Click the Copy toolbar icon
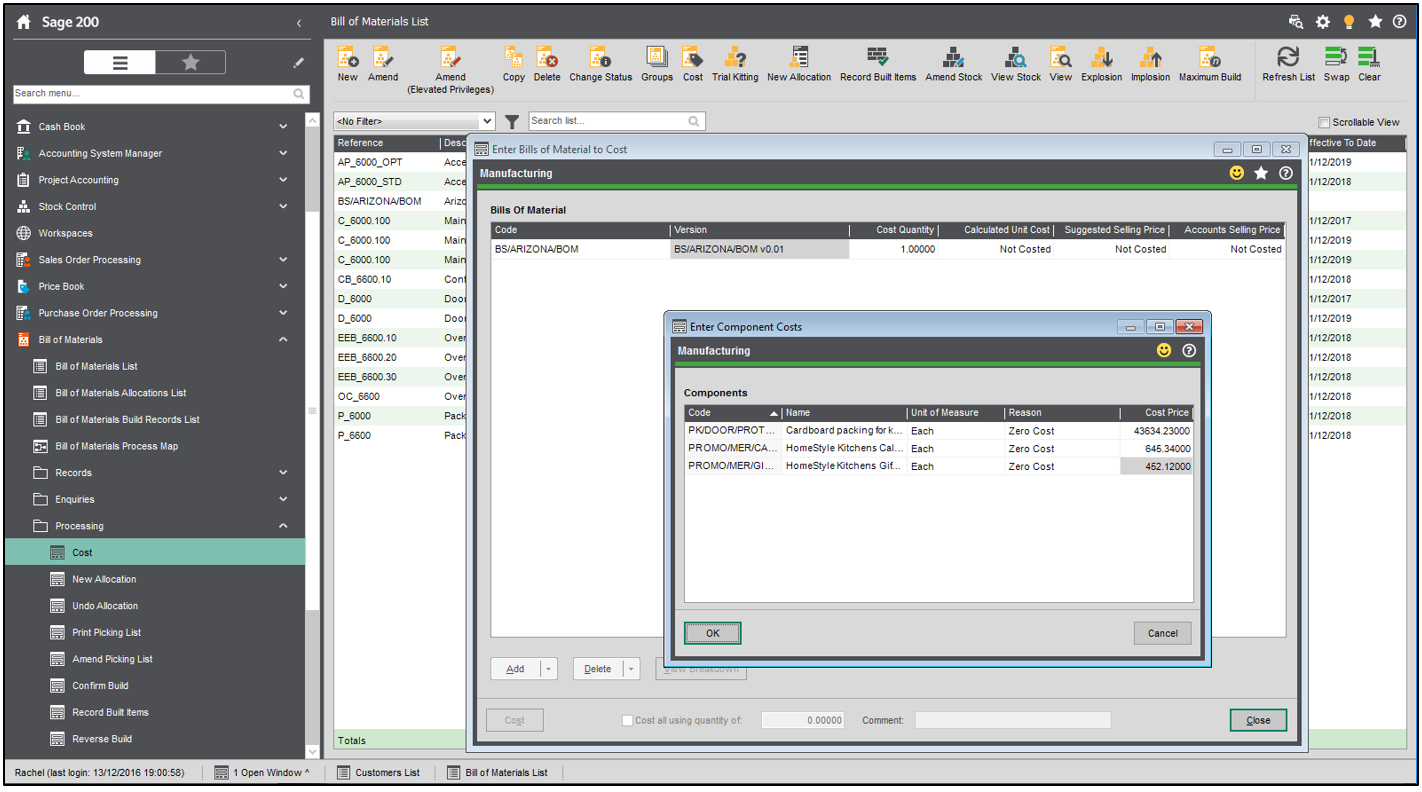Screen dimensions: 1422x792 click(x=513, y=64)
